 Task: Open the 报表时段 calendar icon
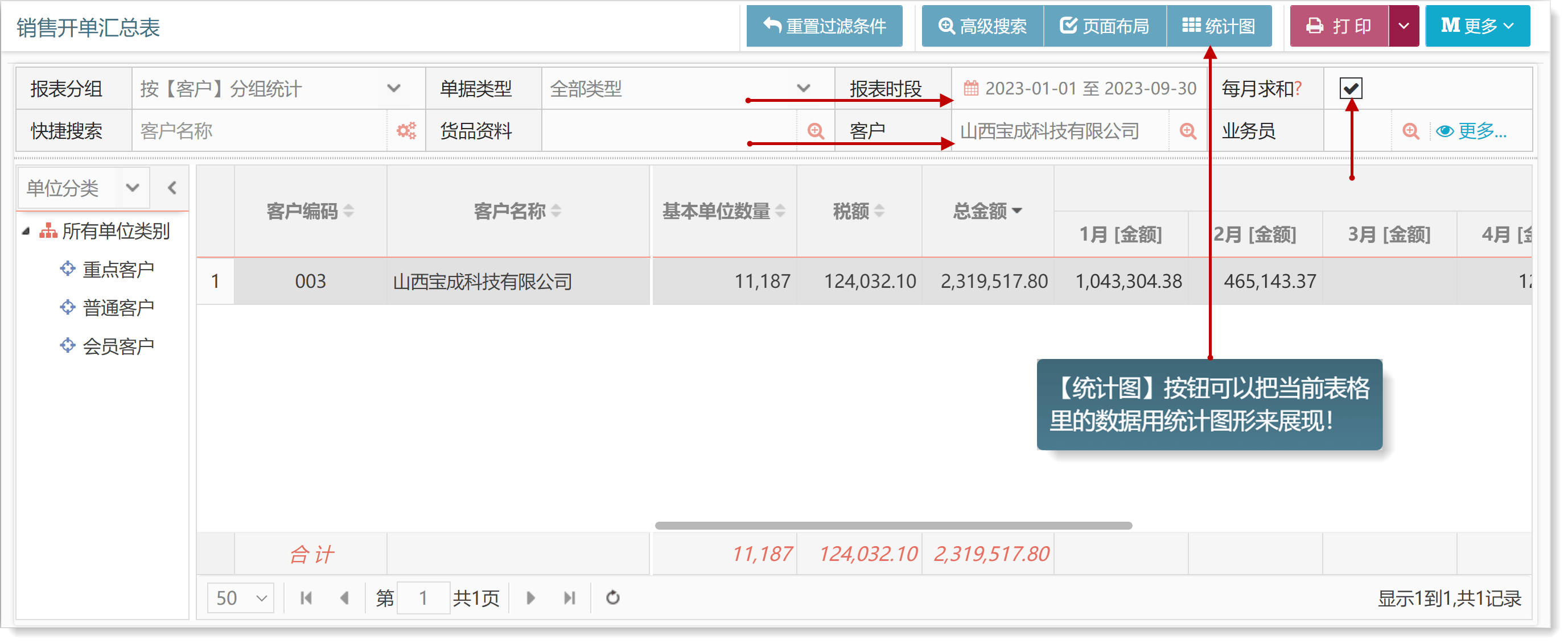click(x=971, y=88)
